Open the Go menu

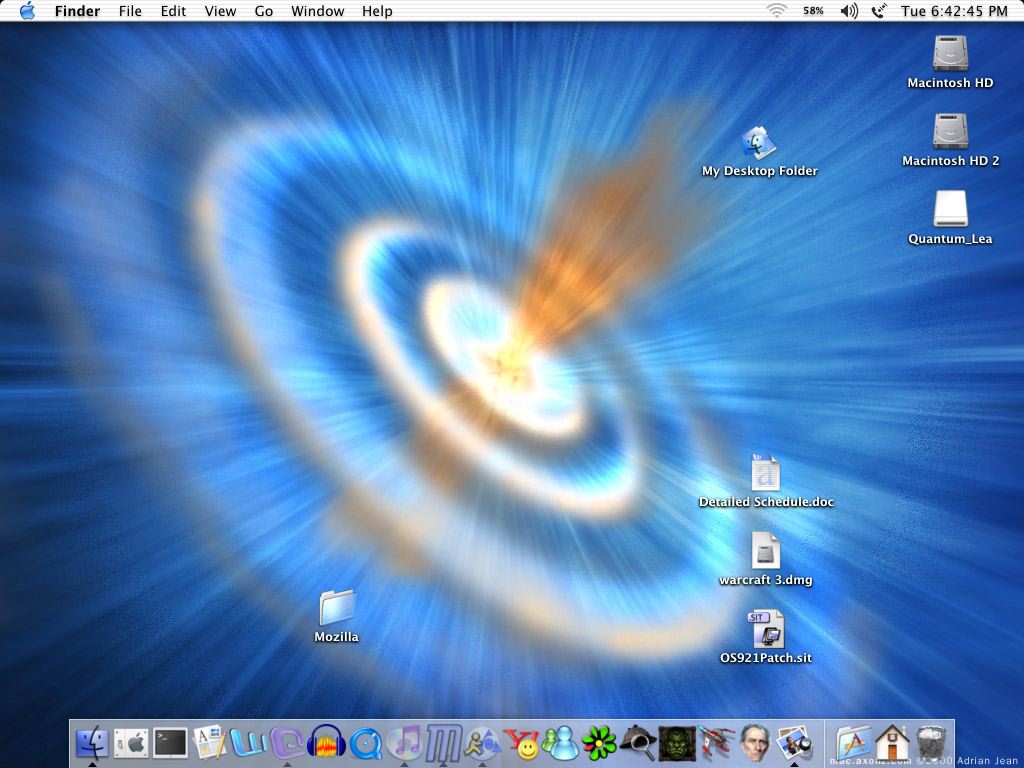(264, 11)
